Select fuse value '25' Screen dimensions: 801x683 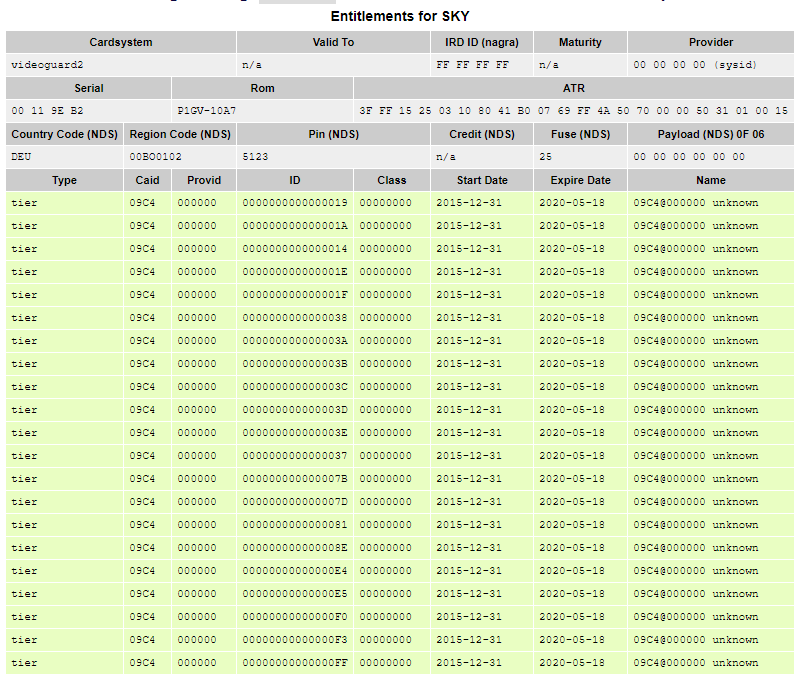546,157
